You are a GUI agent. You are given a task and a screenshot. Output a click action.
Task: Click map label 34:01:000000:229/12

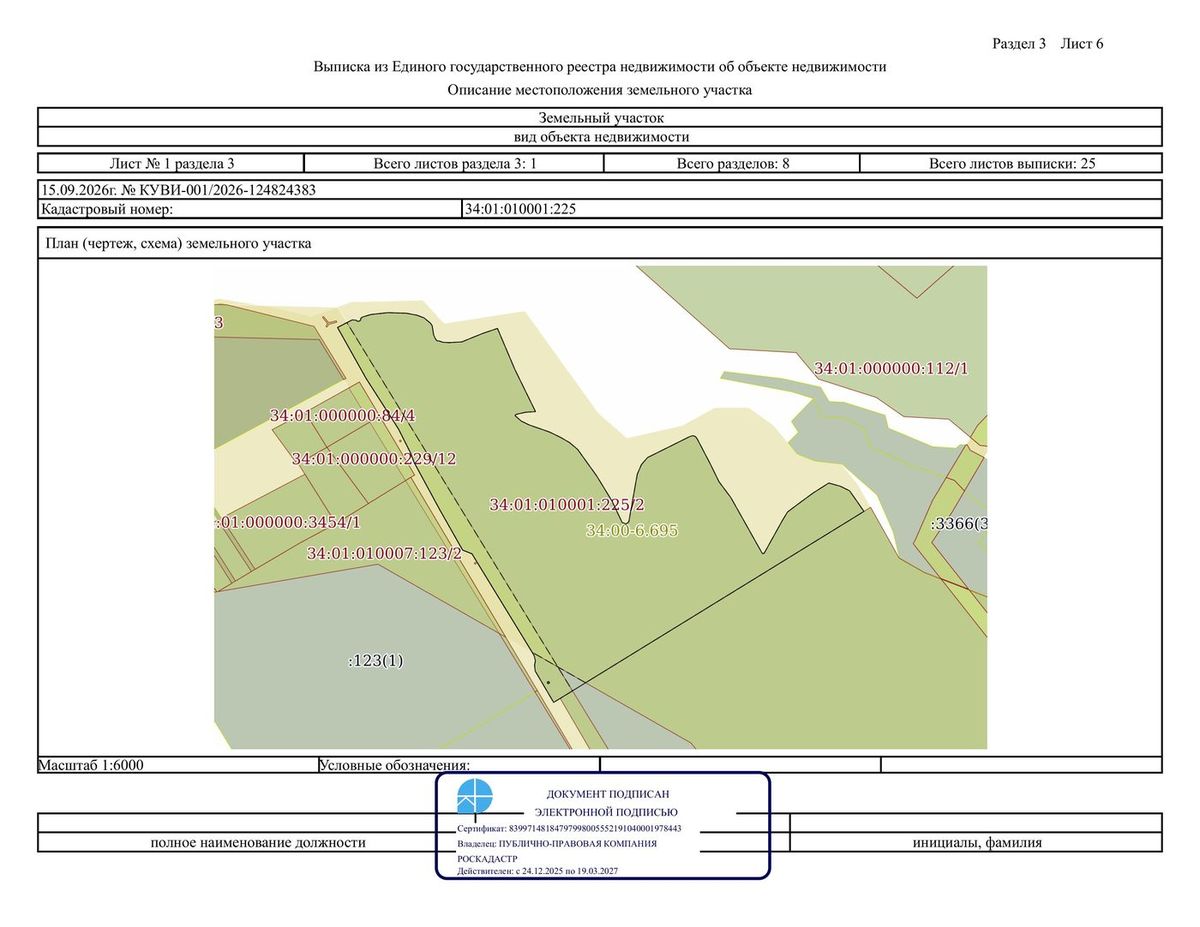pos(374,459)
